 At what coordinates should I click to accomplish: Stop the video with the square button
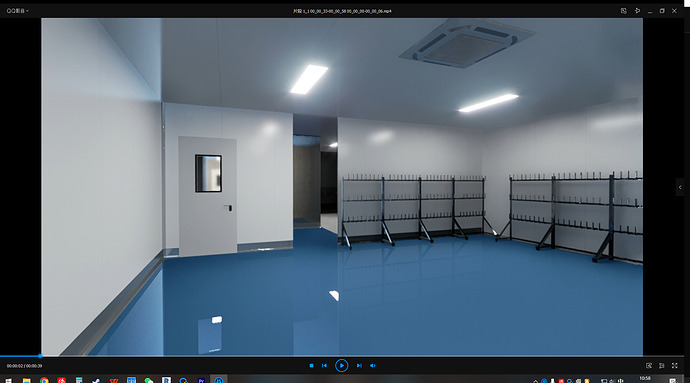[312, 365]
